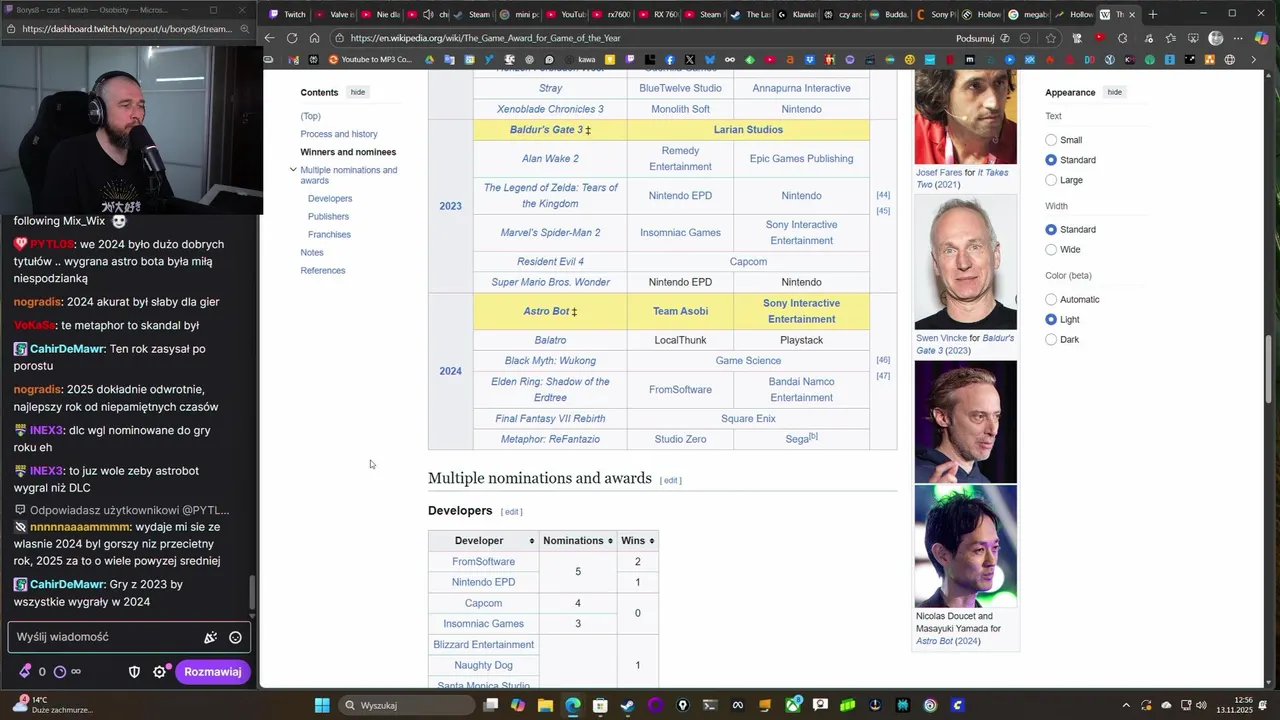The width and height of the screenshot is (1280, 720).
Task: Close the active Wikipedia tab
Action: coord(1132,14)
